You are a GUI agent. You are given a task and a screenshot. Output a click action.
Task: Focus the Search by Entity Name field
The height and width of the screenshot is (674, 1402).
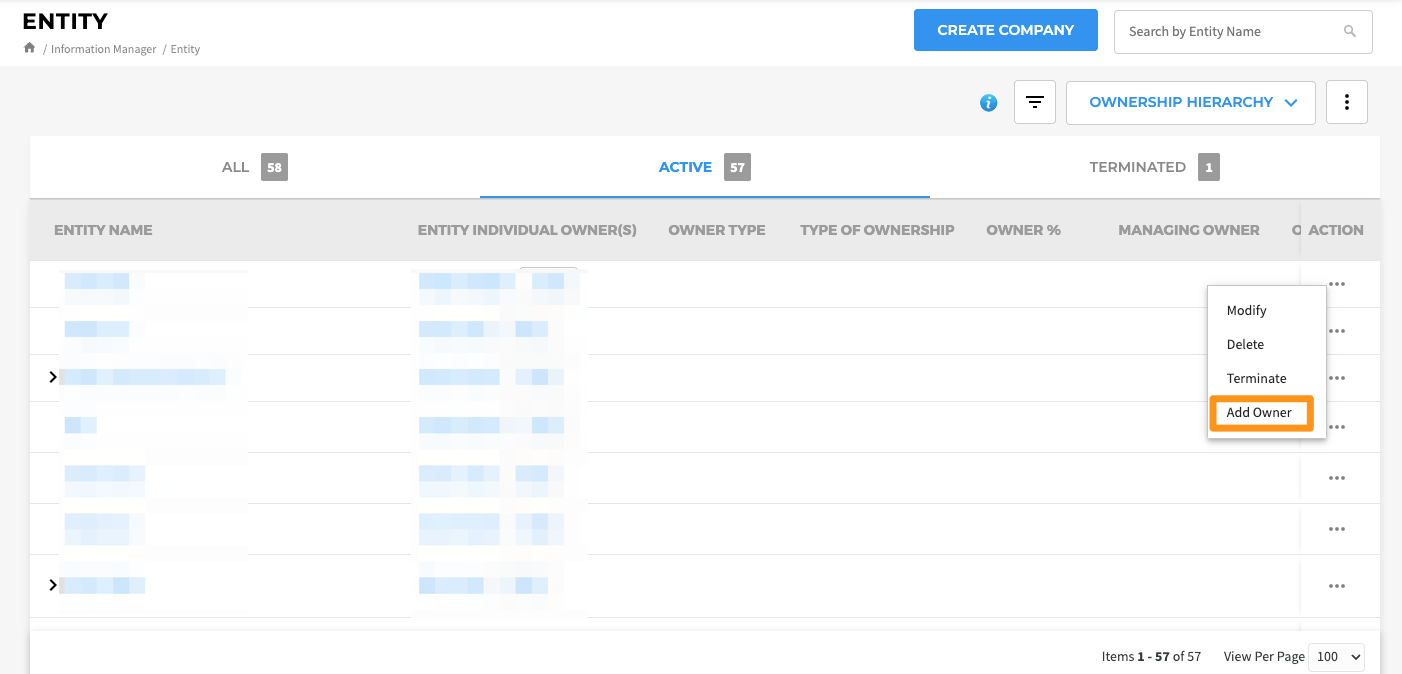click(x=1230, y=31)
